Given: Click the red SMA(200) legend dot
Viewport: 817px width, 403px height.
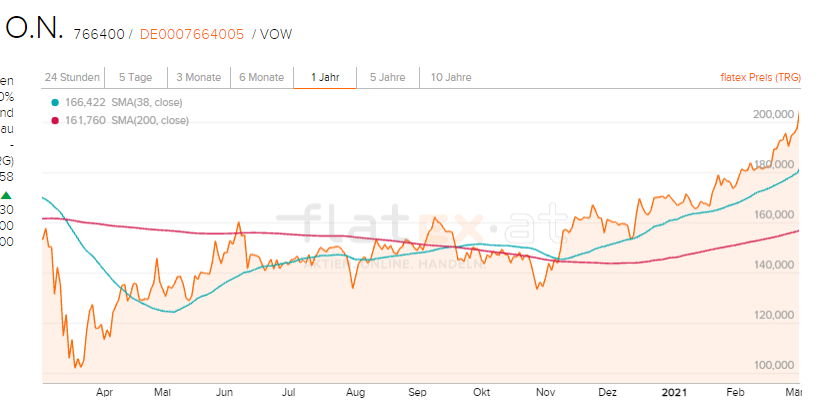Looking at the screenshot, I should [x=54, y=120].
